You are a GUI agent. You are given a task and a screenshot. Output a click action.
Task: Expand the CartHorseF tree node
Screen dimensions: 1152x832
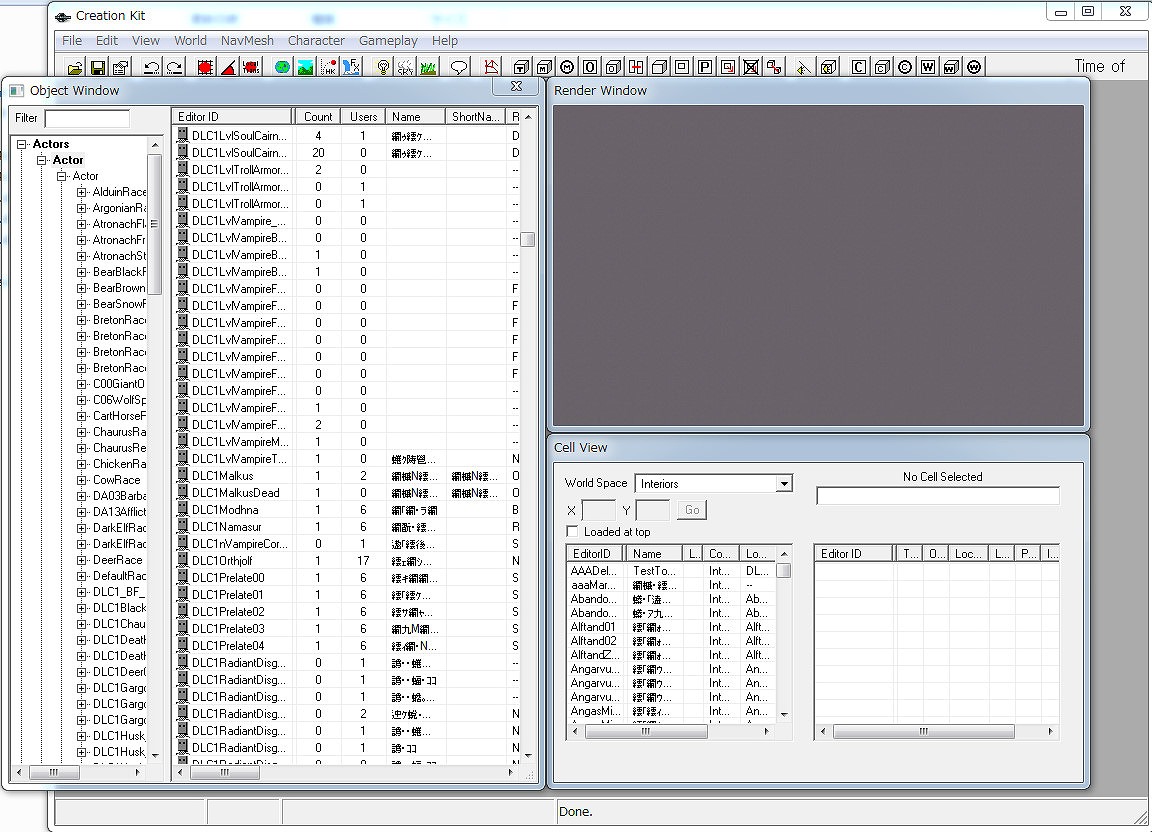coord(82,416)
